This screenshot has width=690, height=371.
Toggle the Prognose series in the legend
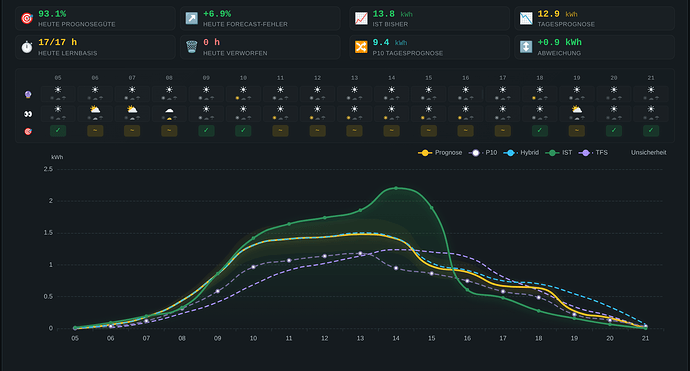[440, 153]
